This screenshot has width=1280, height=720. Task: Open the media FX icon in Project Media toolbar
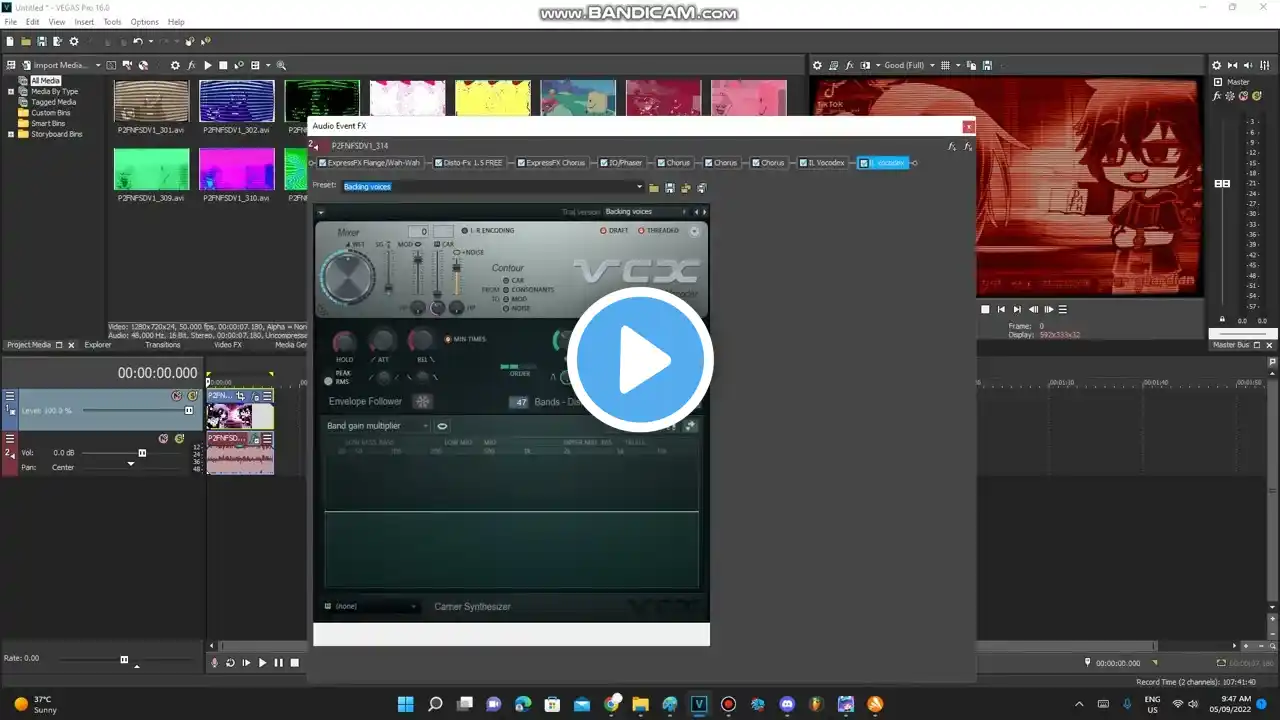pos(191,65)
